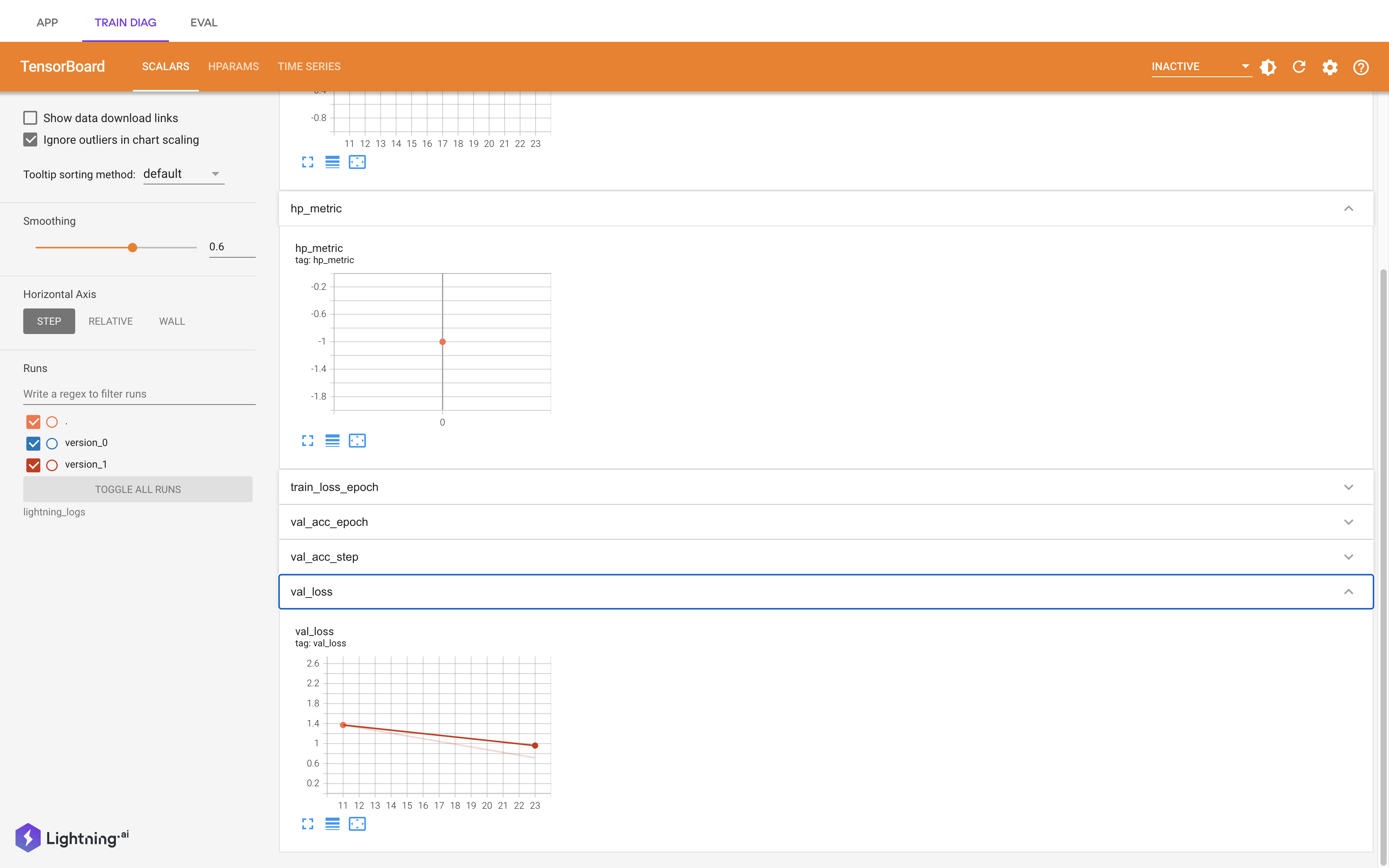
Task: Fit domain to data on hp_metric chart
Action: (357, 440)
